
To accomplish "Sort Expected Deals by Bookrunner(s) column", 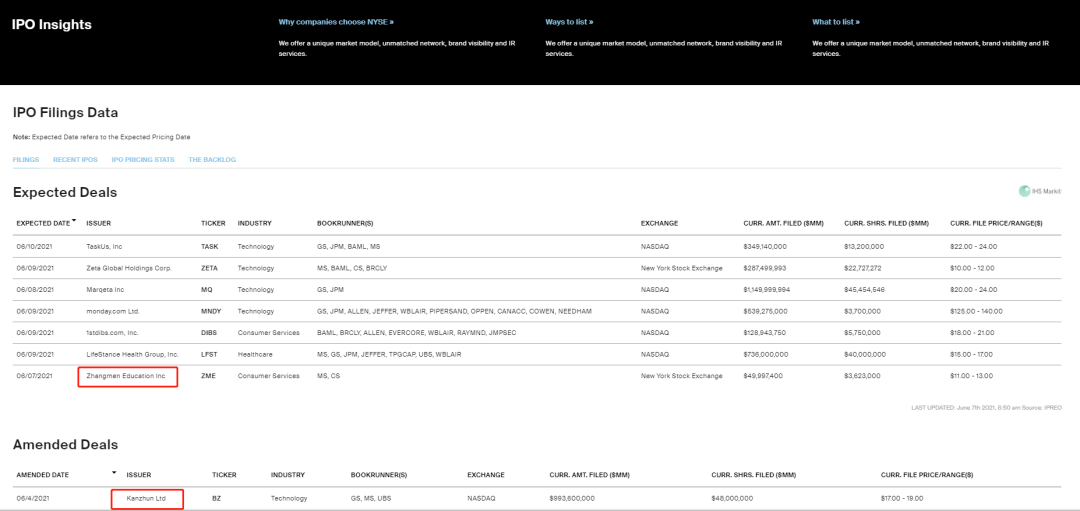I will click(x=345, y=223).
